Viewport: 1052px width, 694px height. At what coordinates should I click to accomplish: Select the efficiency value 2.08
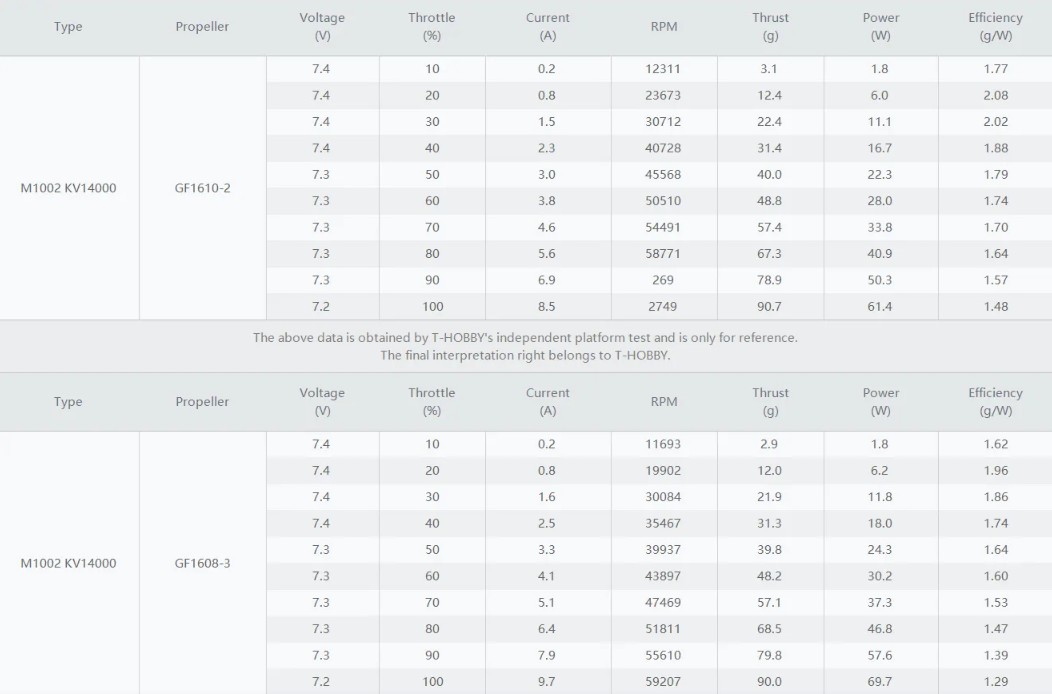click(x=996, y=95)
